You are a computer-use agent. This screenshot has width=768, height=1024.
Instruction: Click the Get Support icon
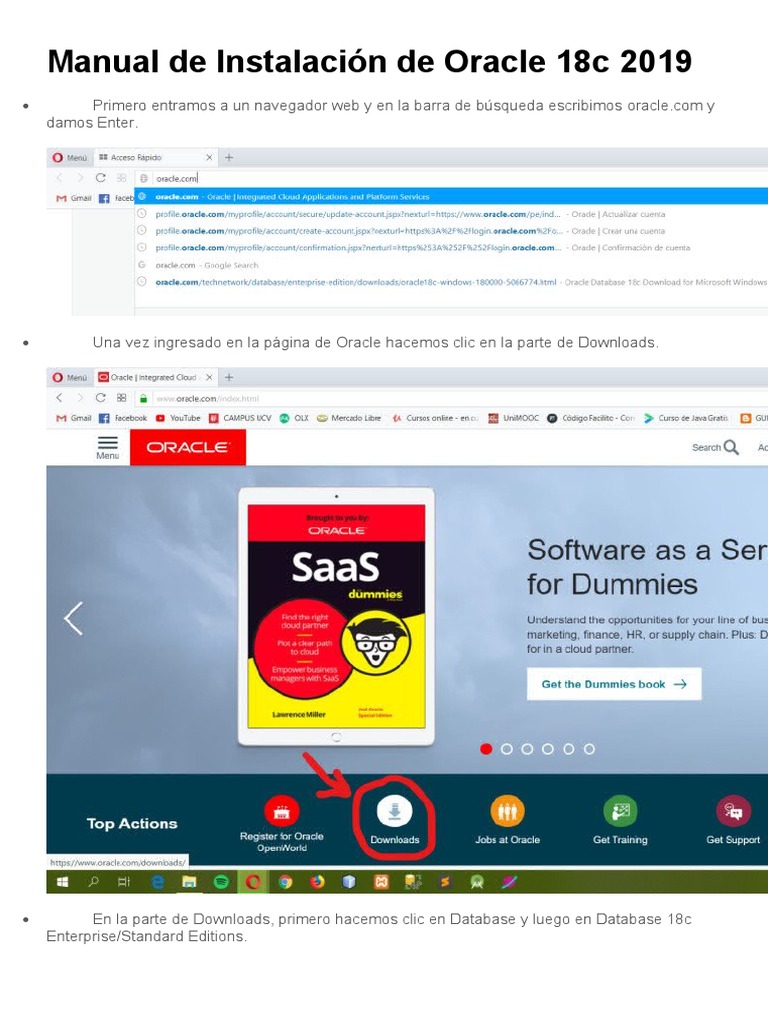tap(733, 812)
